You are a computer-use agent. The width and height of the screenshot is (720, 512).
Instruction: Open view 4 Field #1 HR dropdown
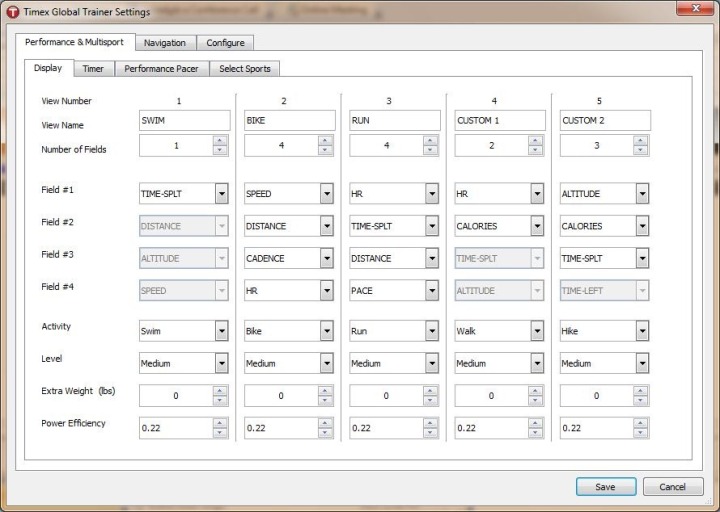tap(537, 194)
